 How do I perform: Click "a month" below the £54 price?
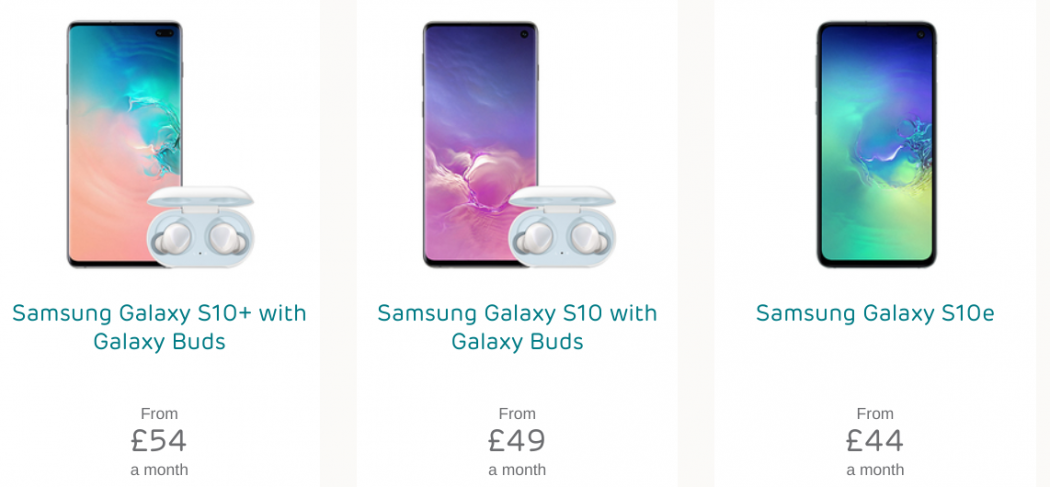point(159,469)
